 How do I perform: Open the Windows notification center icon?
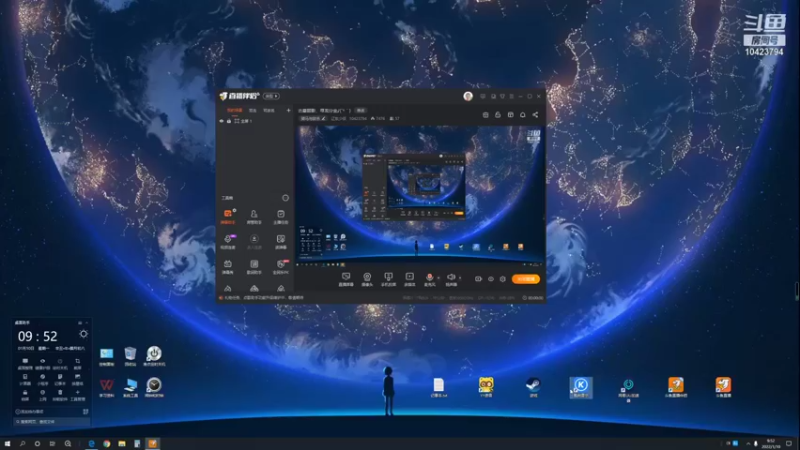[789, 443]
